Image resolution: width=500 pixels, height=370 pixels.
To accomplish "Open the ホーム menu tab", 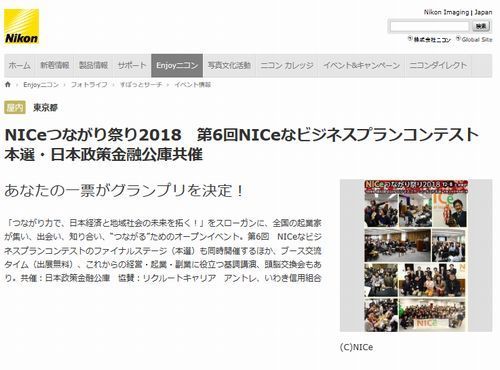I will click(x=19, y=65).
